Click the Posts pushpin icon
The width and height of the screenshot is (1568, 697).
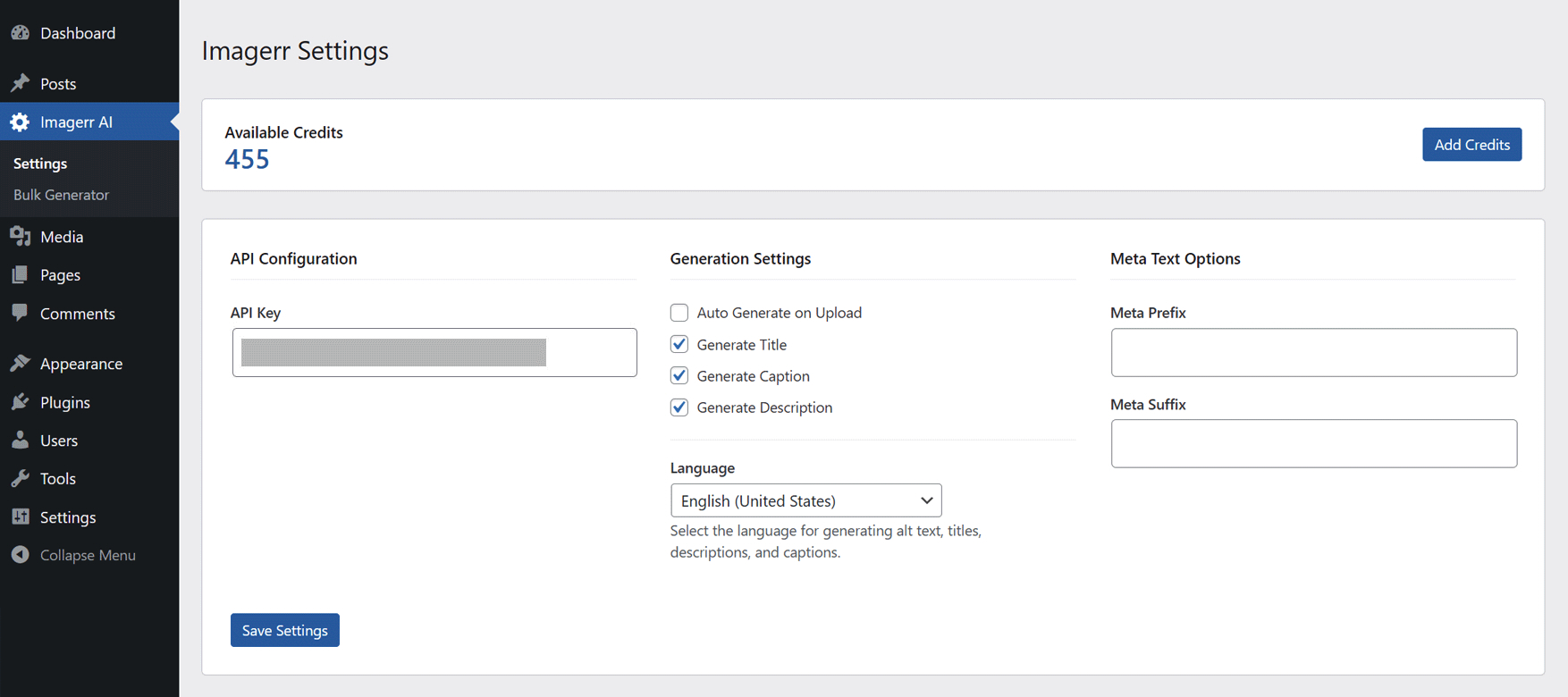pyautogui.click(x=21, y=83)
